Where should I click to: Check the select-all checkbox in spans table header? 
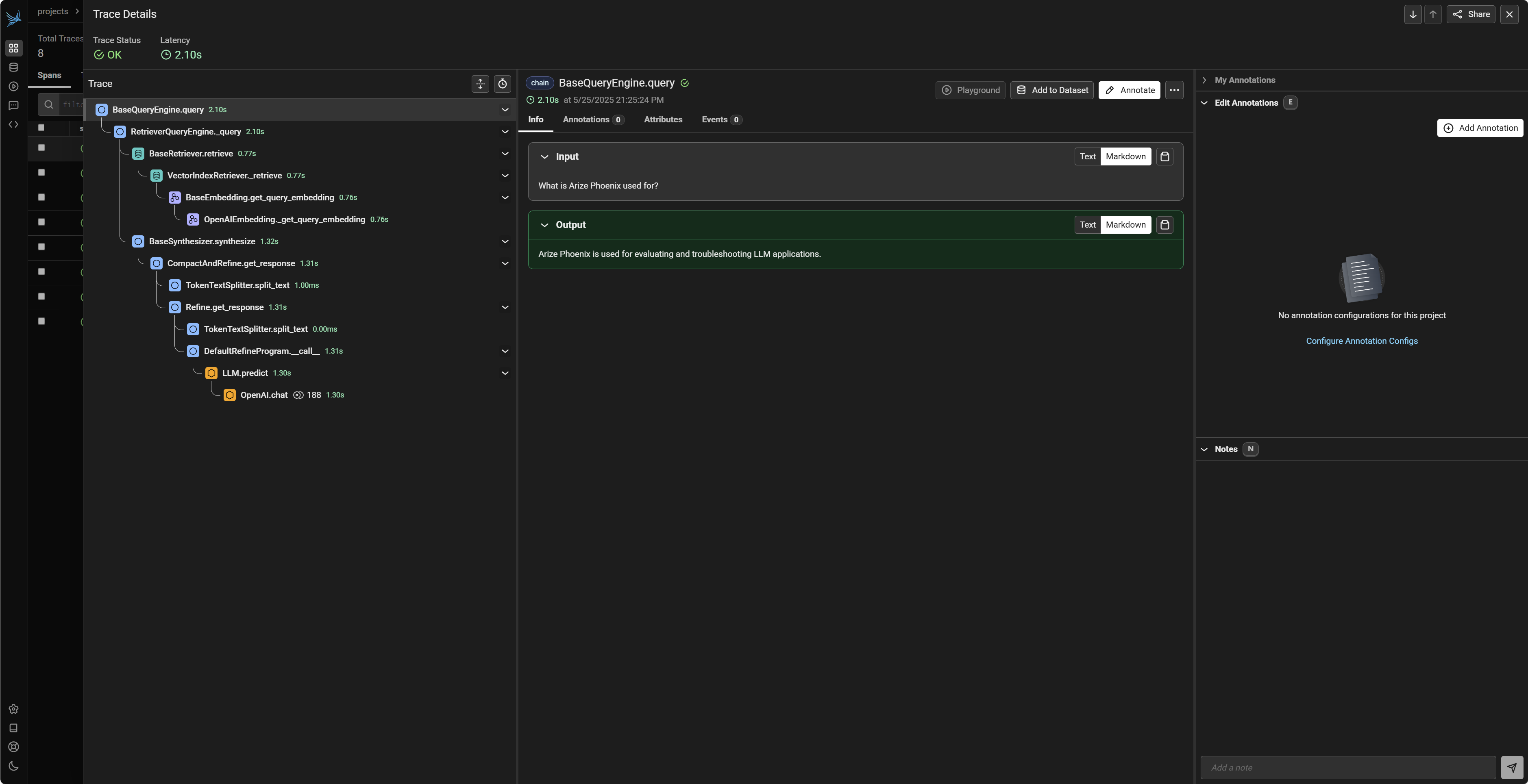tap(41, 128)
